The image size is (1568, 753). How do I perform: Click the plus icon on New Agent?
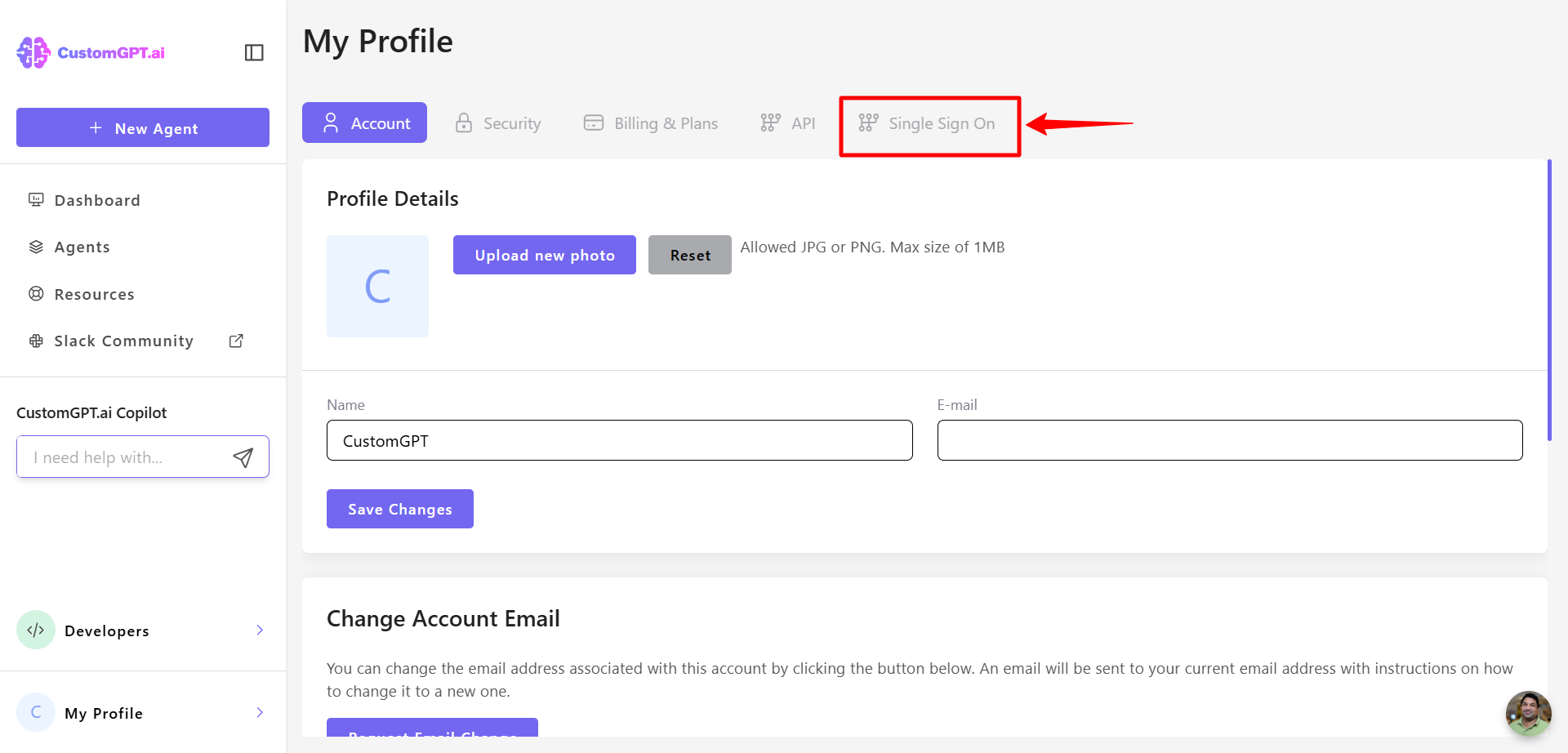(x=96, y=128)
